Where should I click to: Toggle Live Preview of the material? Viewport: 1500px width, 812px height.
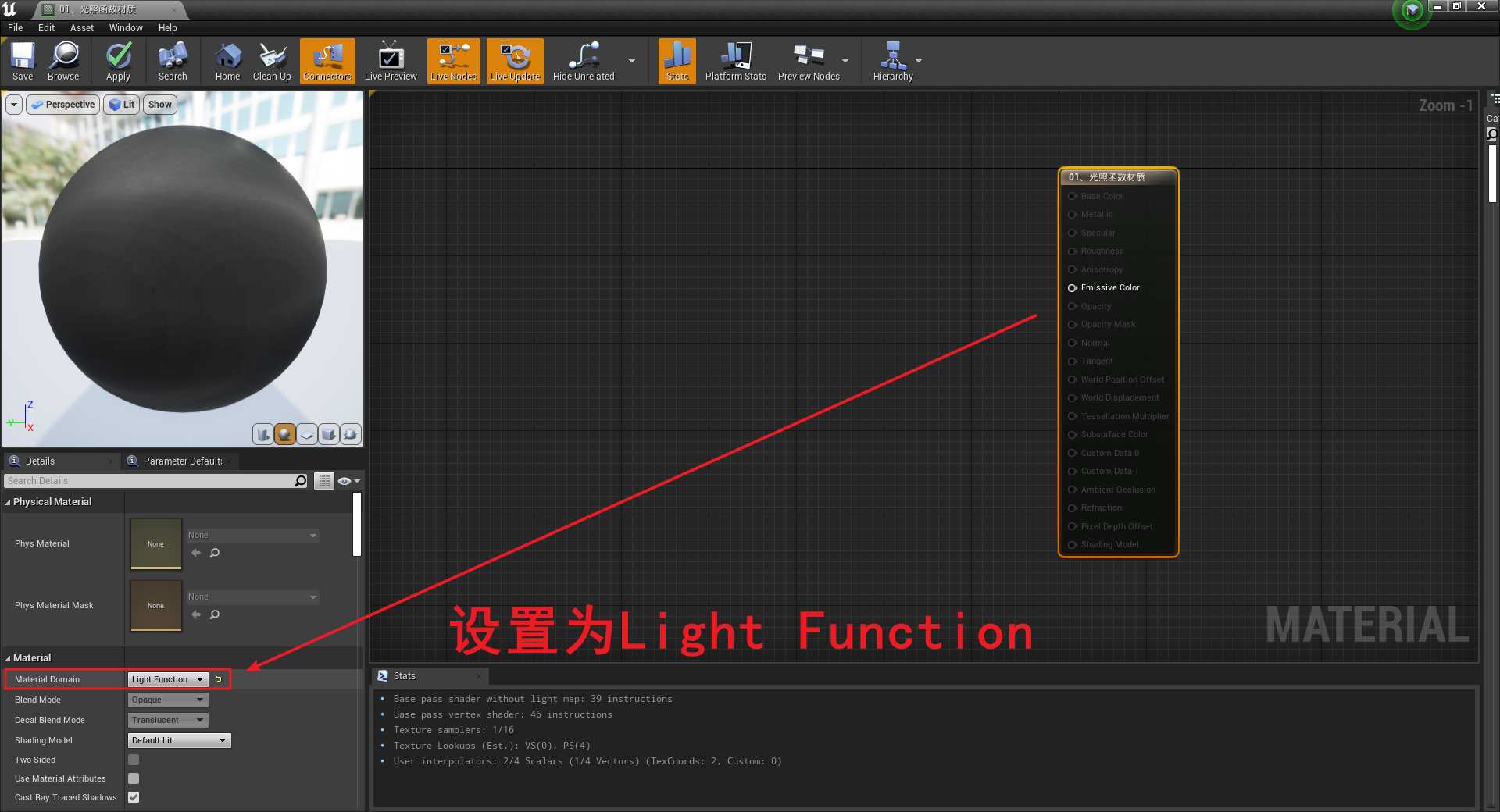391,61
